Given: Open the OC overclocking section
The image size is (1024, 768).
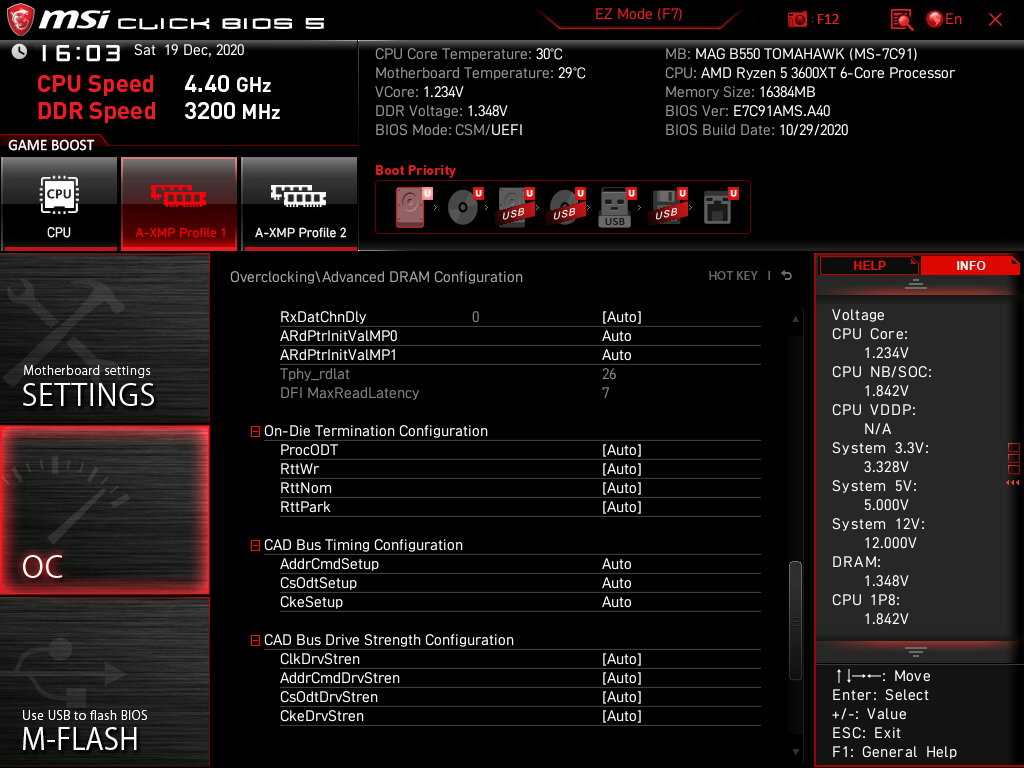Looking at the screenshot, I should click(x=104, y=510).
